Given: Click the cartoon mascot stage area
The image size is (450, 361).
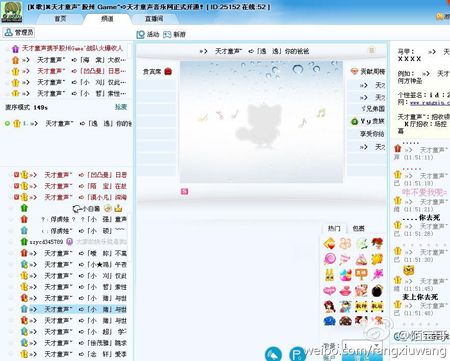Looking at the screenshot, I should tap(262, 122).
